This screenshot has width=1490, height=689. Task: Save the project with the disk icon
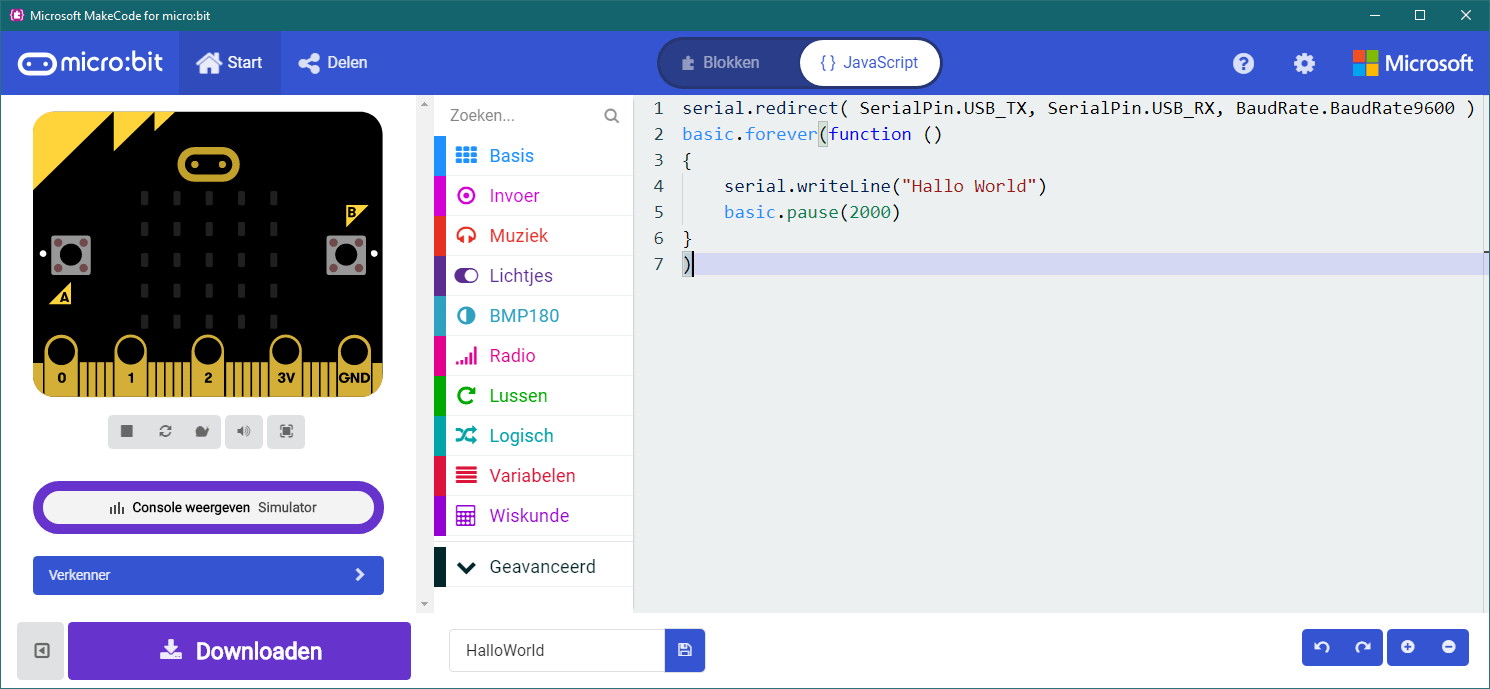[x=685, y=650]
